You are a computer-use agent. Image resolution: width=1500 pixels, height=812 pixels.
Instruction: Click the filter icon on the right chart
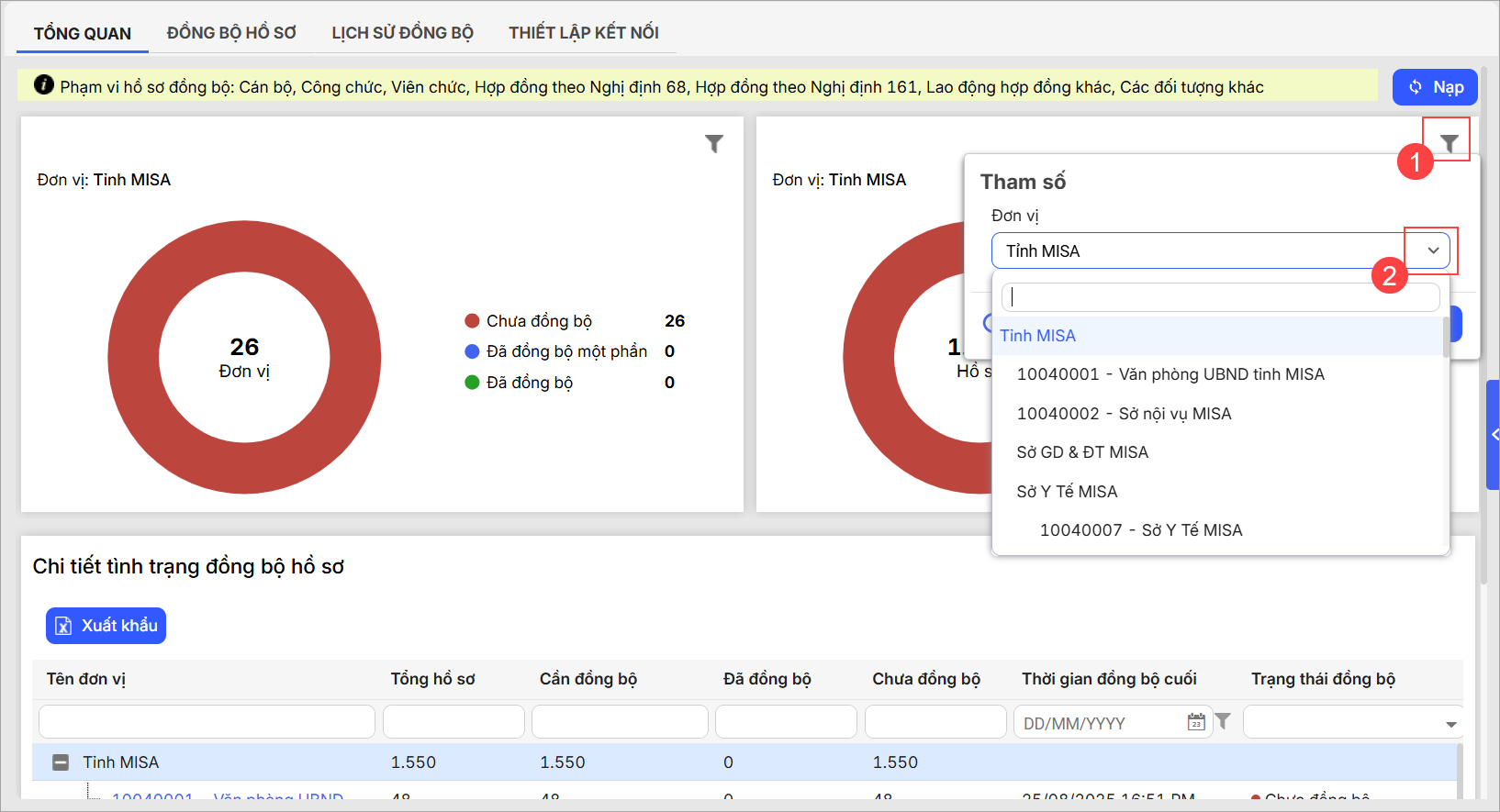[x=1449, y=143]
